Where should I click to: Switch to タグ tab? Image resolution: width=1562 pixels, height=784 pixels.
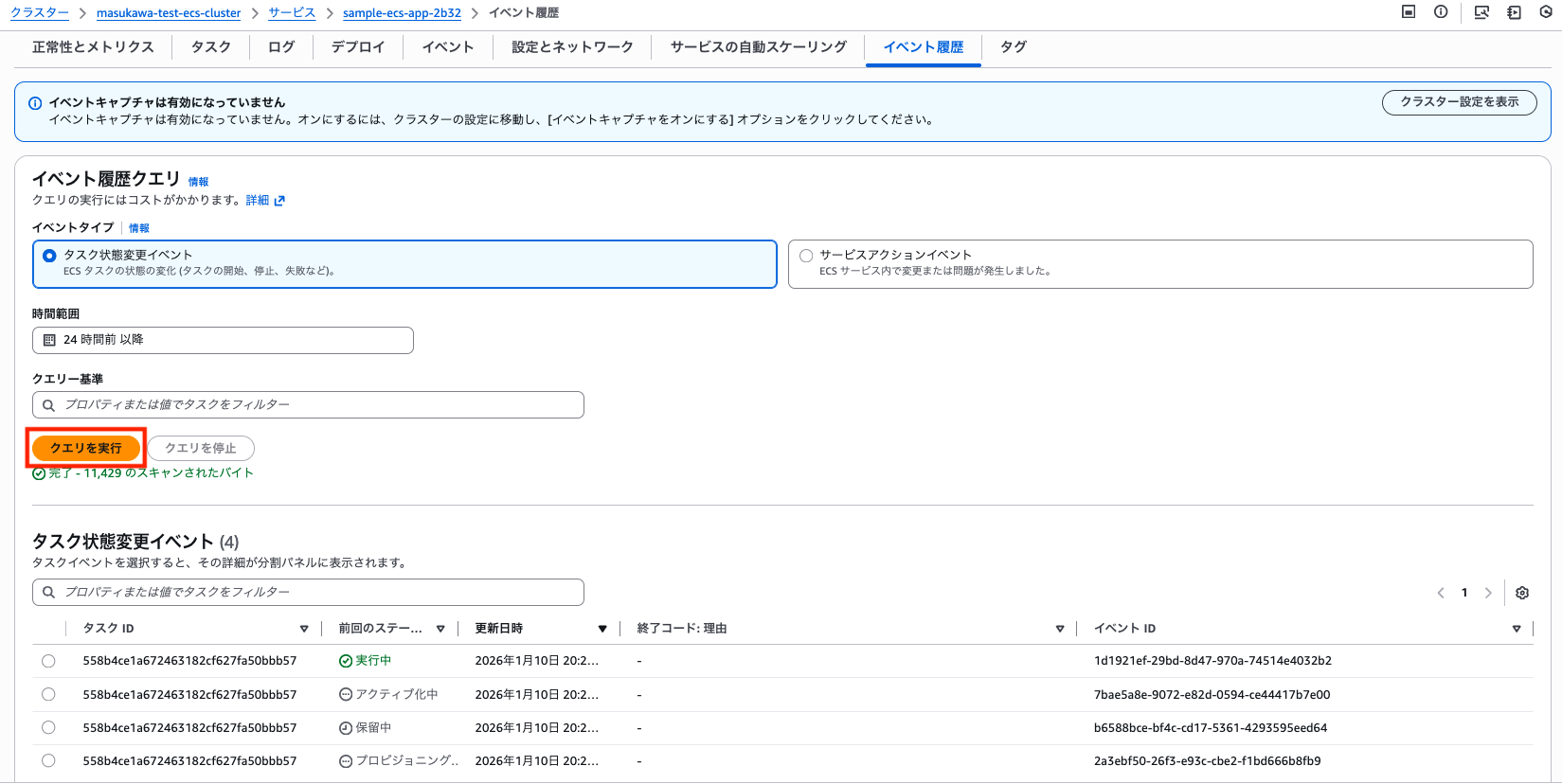(1013, 47)
